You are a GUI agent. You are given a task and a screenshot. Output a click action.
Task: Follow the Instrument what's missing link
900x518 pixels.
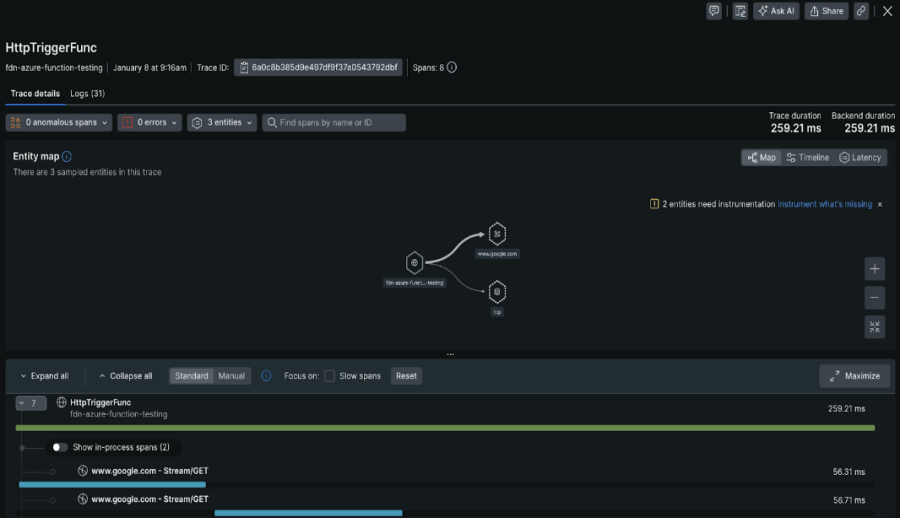click(824, 204)
